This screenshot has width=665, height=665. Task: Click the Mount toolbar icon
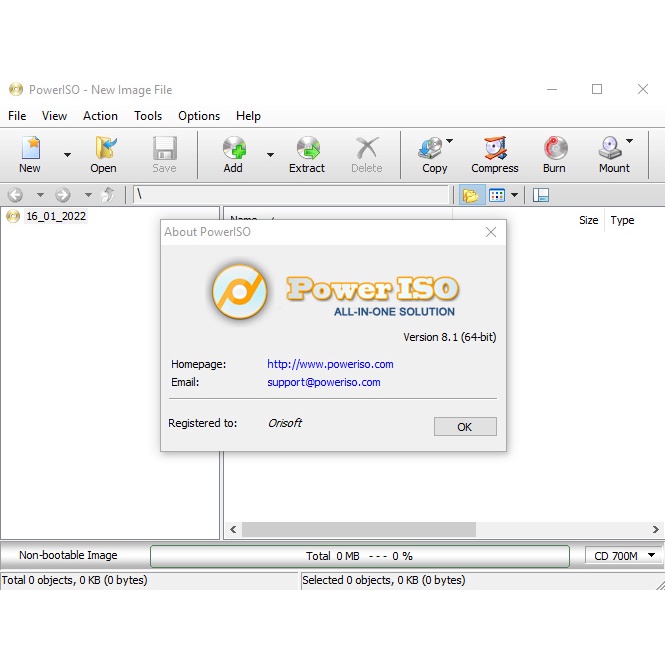click(610, 148)
